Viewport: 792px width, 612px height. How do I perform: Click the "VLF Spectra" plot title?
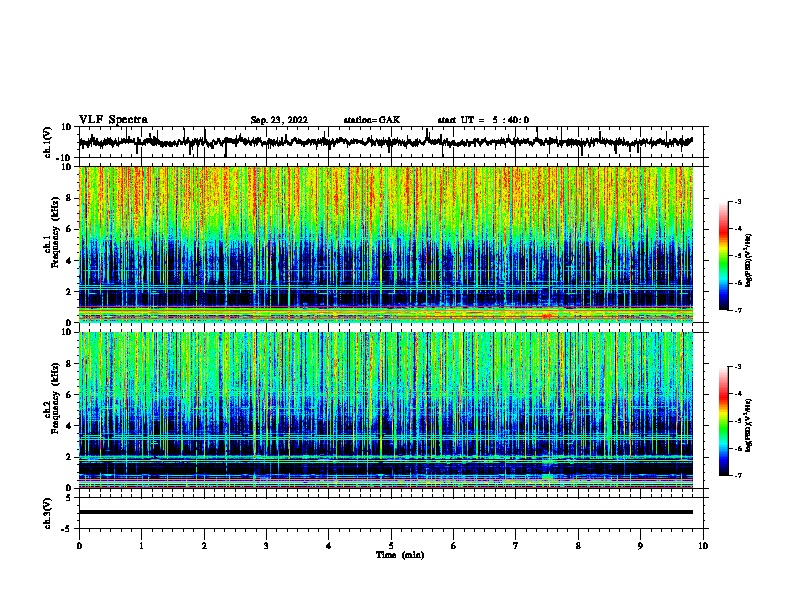pyautogui.click(x=113, y=120)
